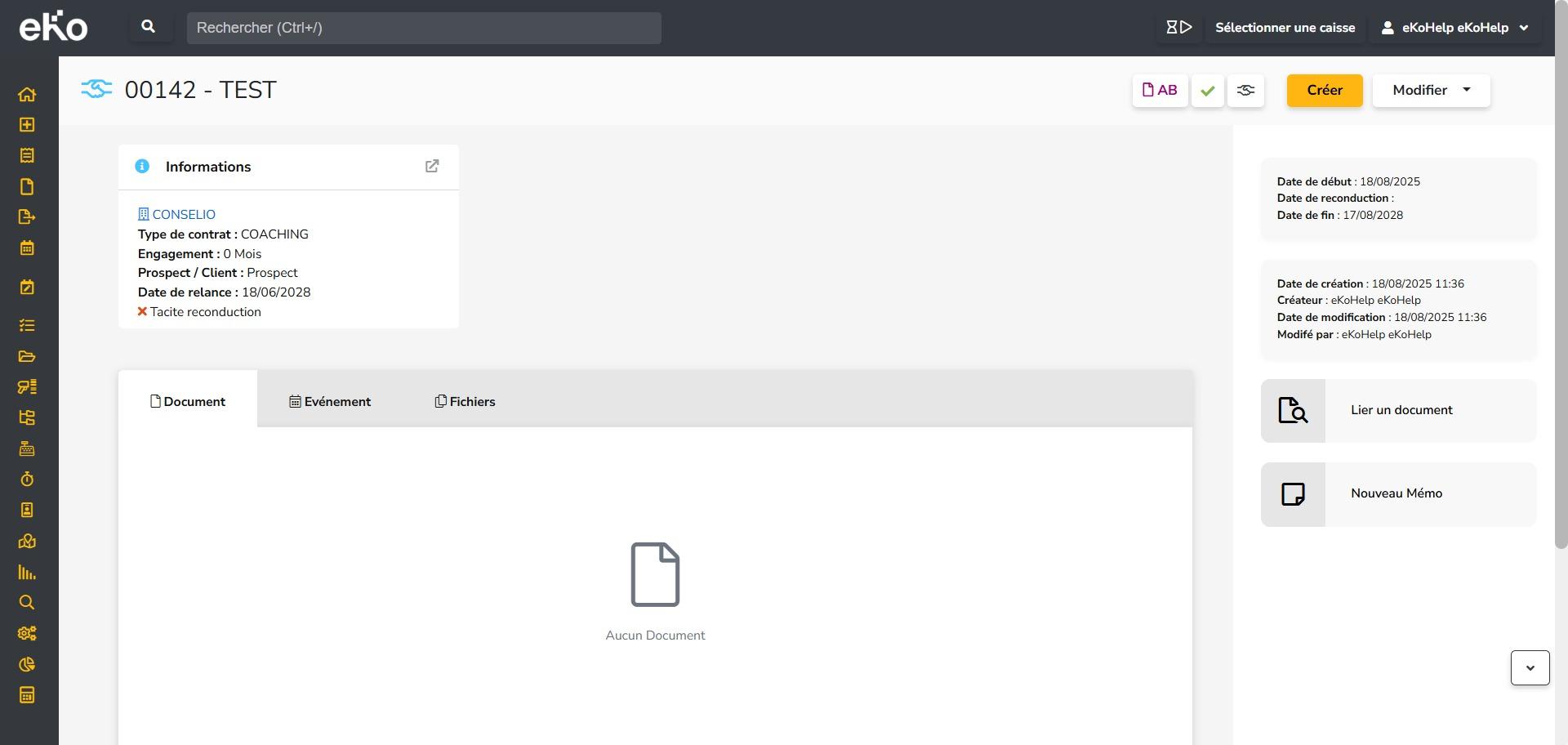Viewport: 1568px width, 745px height.
Task: Click the settings gears icon in sidebar
Action: pos(27,633)
